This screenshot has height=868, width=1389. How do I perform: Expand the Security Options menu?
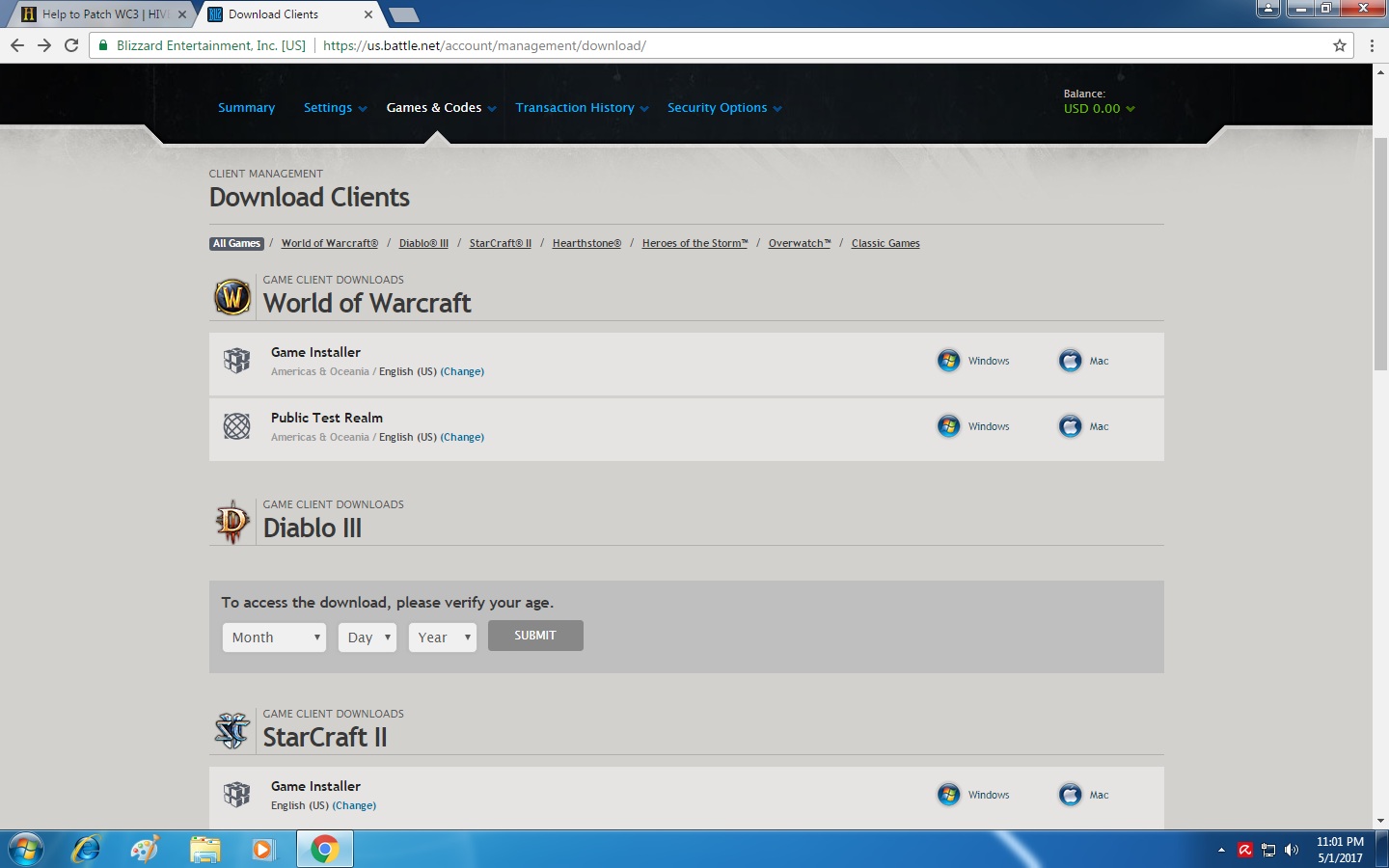tap(724, 108)
